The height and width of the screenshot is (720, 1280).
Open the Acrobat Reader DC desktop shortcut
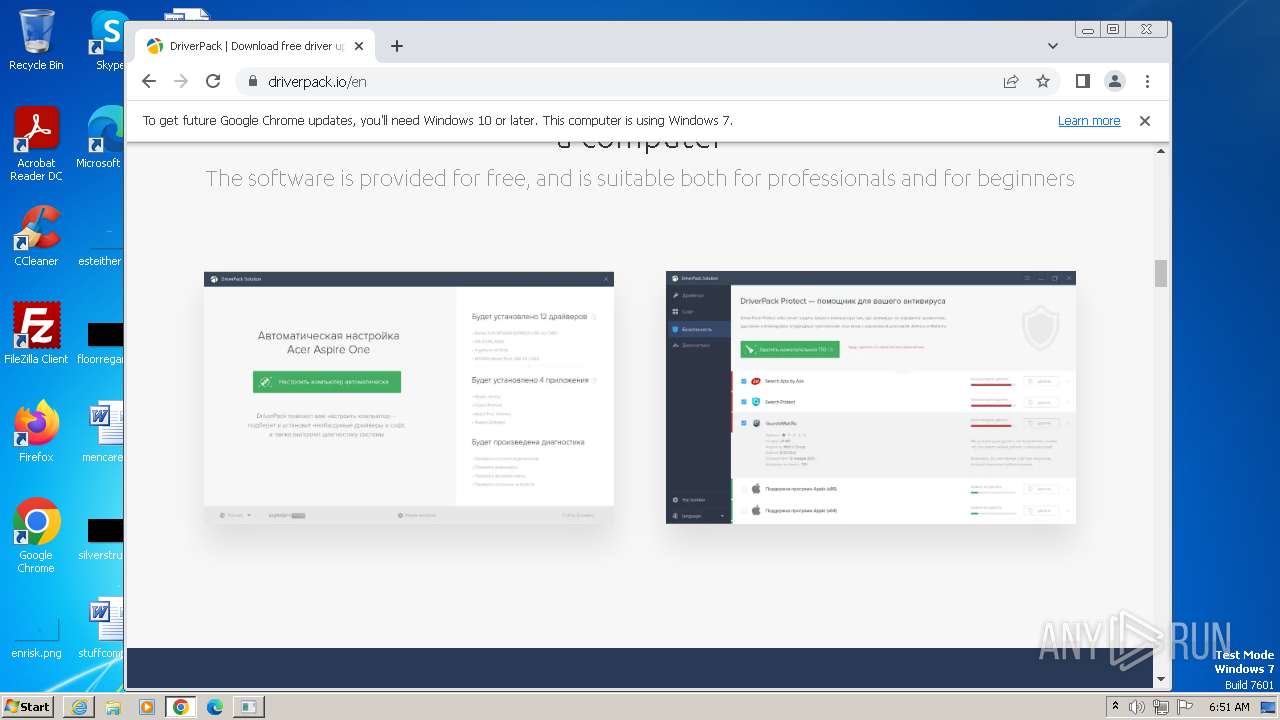click(x=36, y=145)
